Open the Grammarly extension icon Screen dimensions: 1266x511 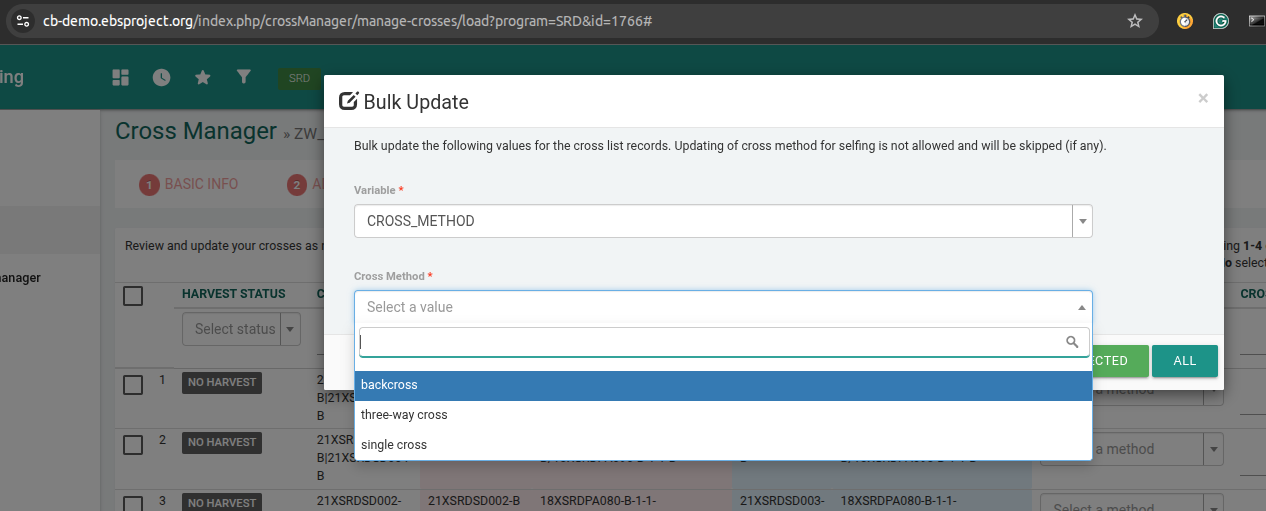coord(1221,21)
